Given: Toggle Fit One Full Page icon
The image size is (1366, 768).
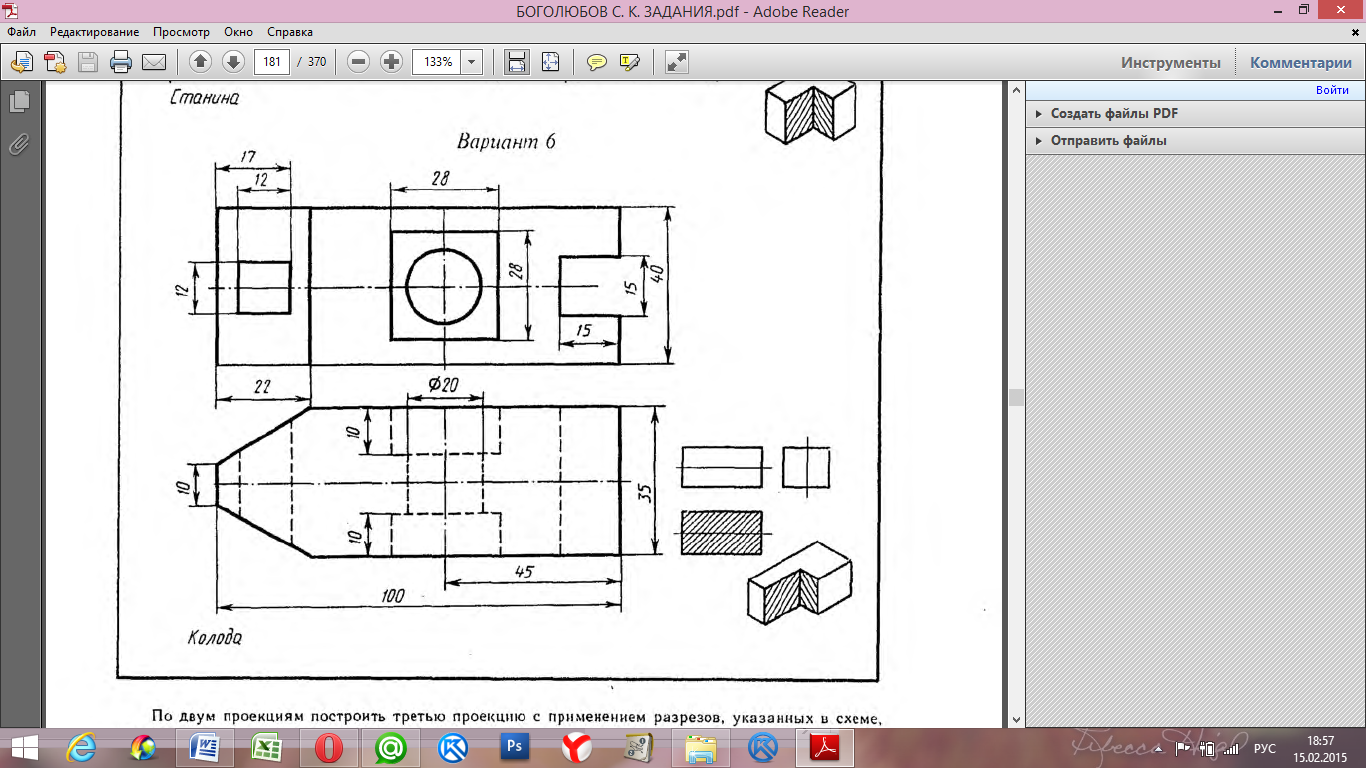Looking at the screenshot, I should (550, 62).
